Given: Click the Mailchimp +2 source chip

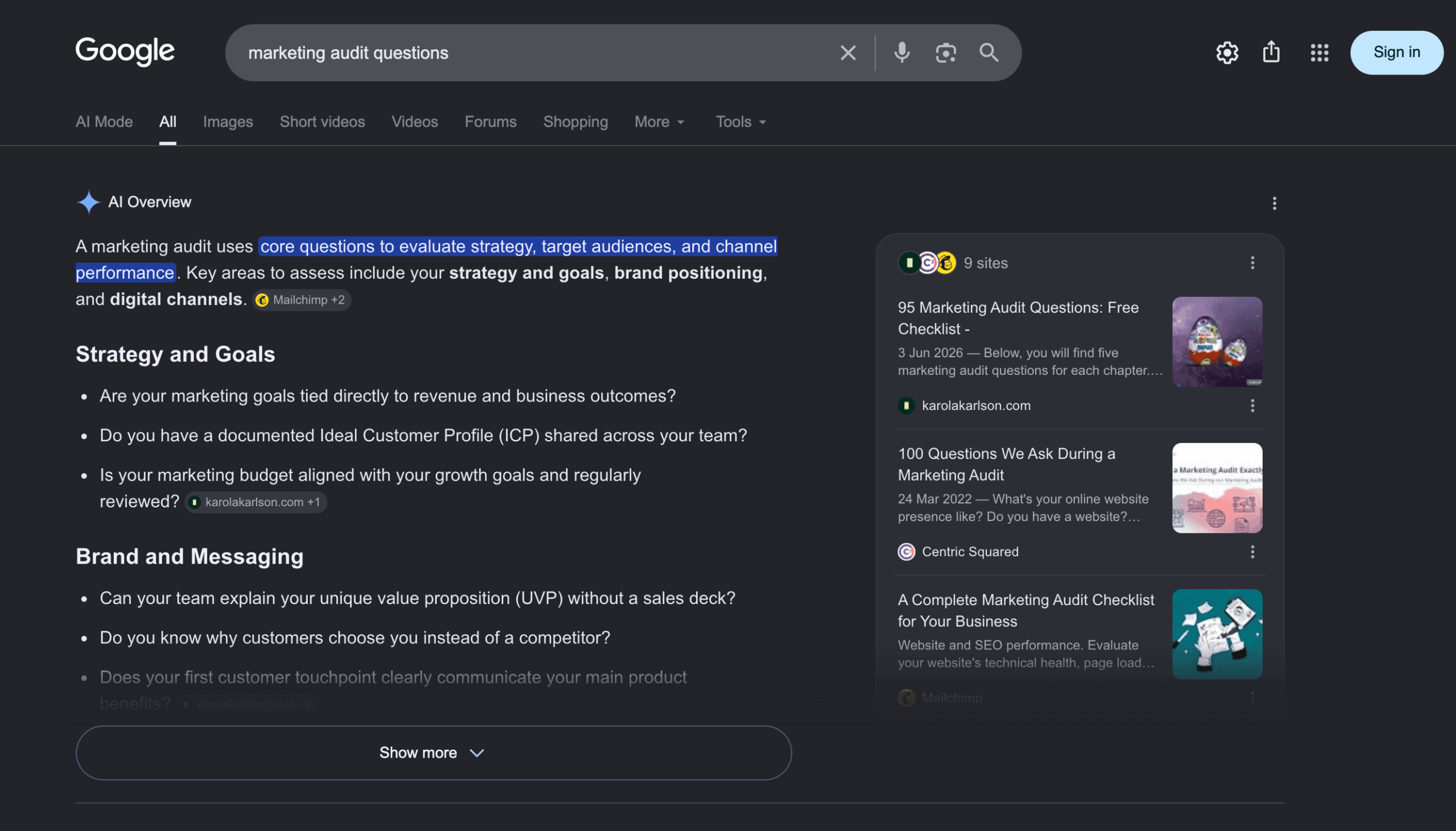Looking at the screenshot, I should [301, 300].
